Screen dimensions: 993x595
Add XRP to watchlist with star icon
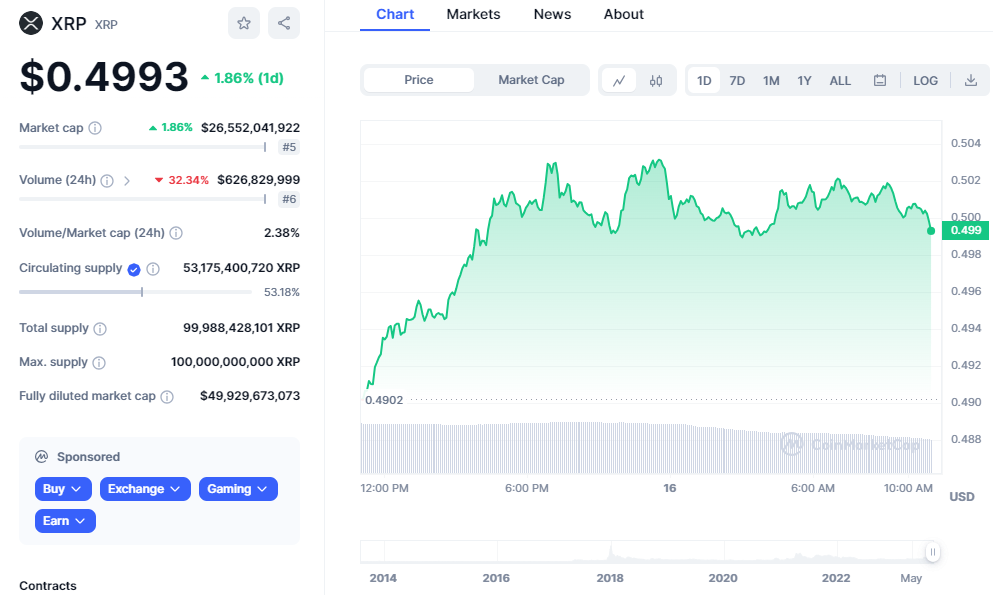244,23
